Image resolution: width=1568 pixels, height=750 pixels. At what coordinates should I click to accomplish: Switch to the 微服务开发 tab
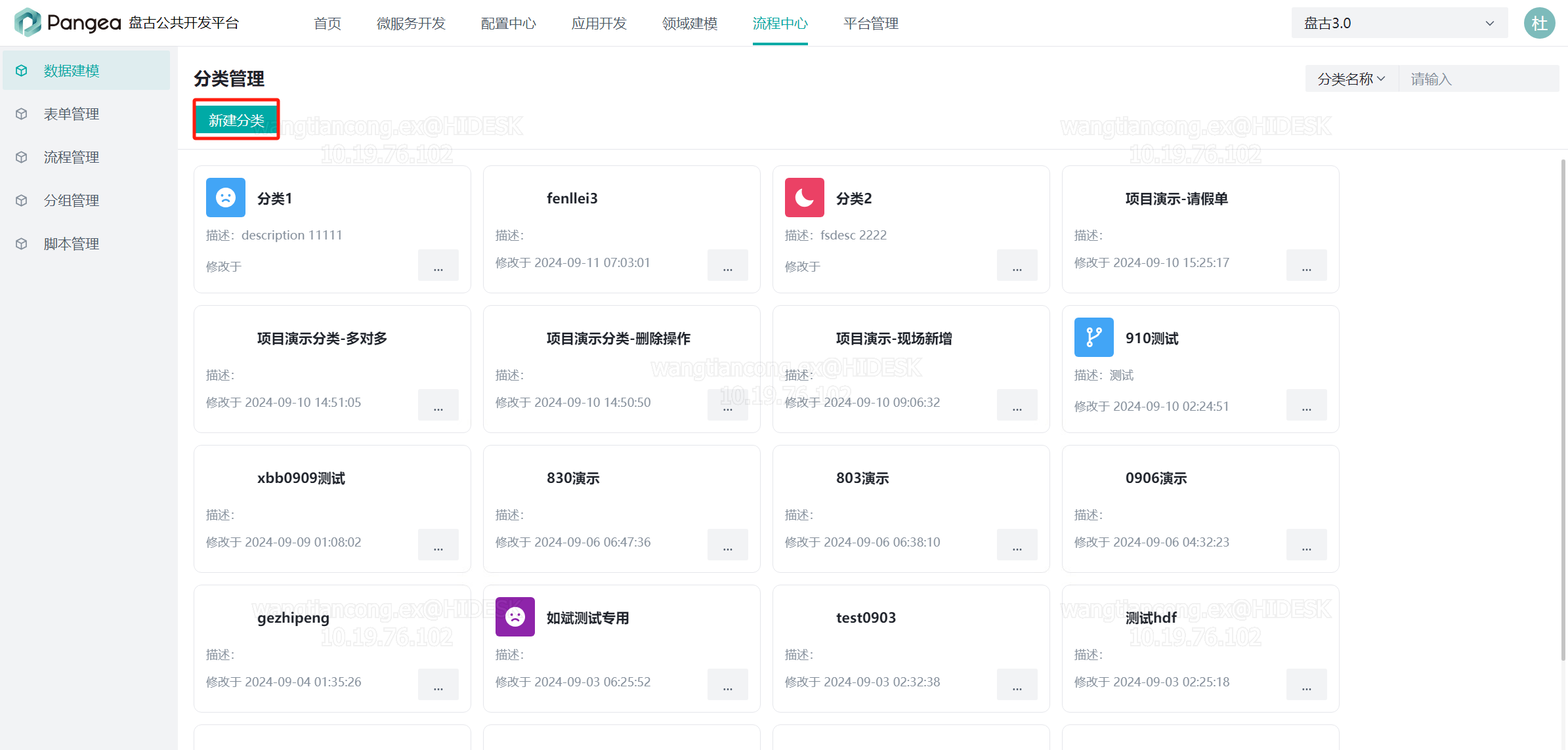[x=411, y=24]
